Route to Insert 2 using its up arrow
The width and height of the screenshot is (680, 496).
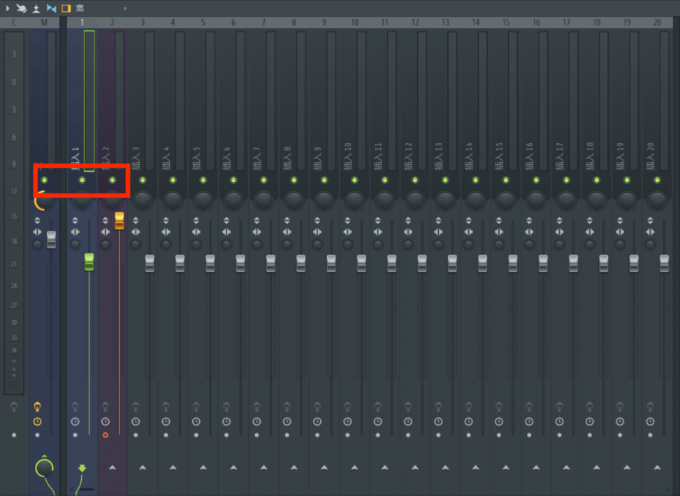[112, 467]
